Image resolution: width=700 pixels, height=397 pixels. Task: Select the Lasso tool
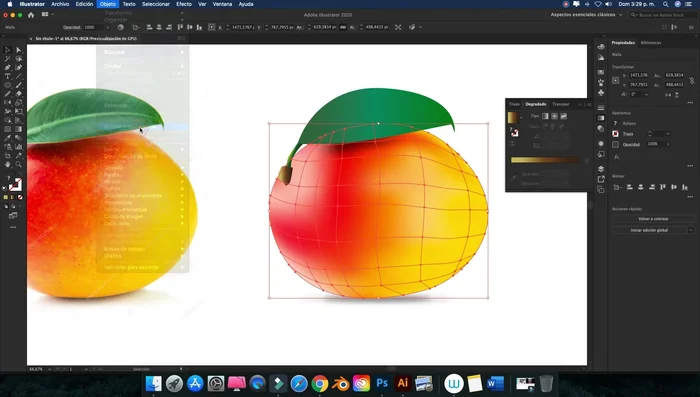(18, 59)
